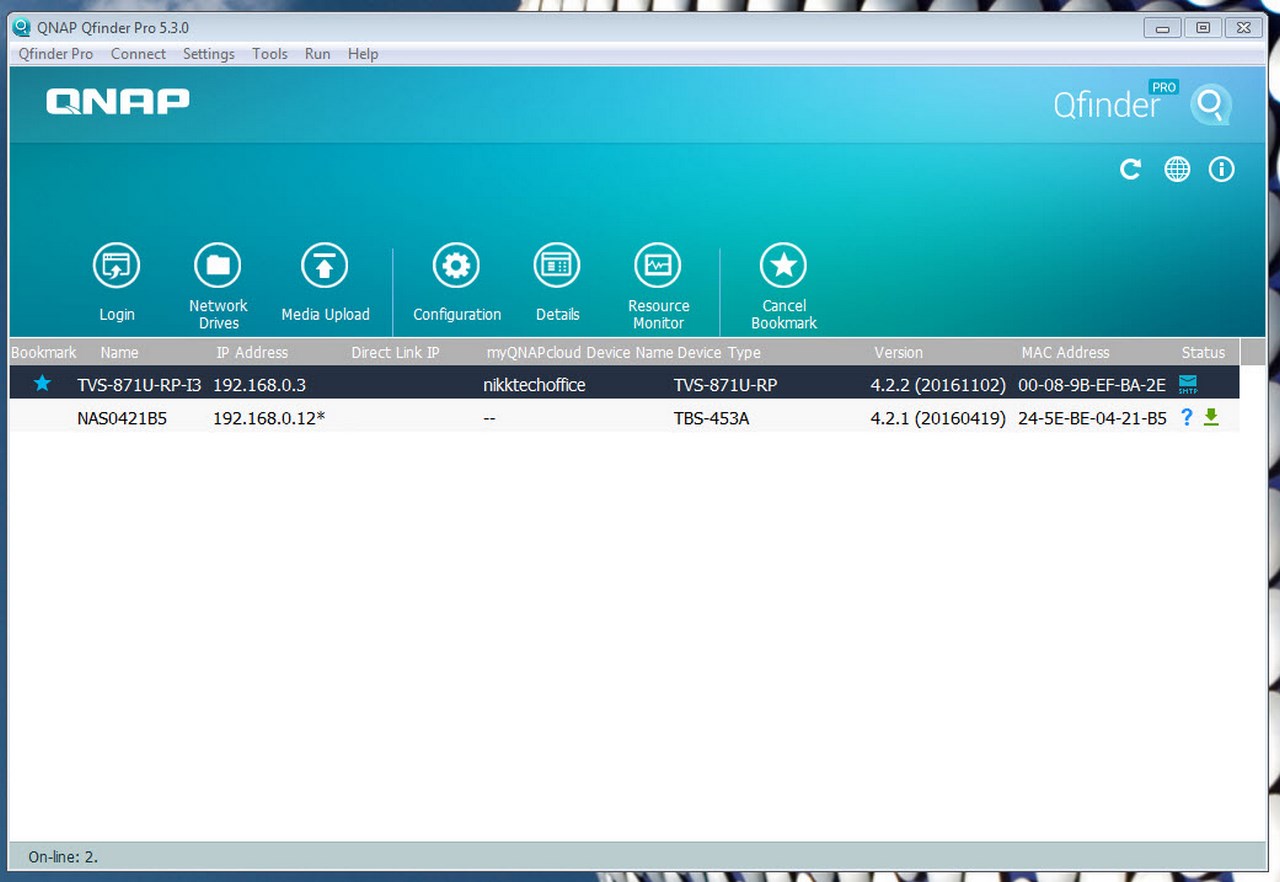Open the Qfinder Pro menu

[56, 54]
